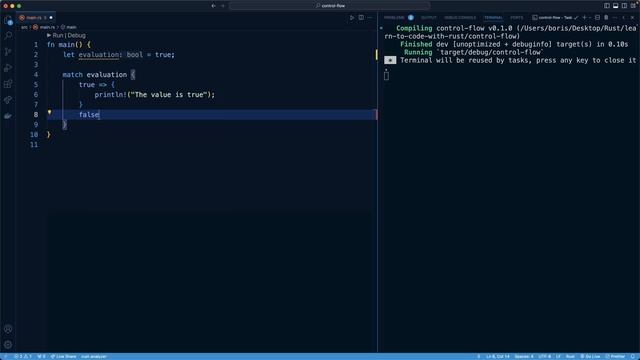Switch to the Output tab

click(x=429, y=18)
